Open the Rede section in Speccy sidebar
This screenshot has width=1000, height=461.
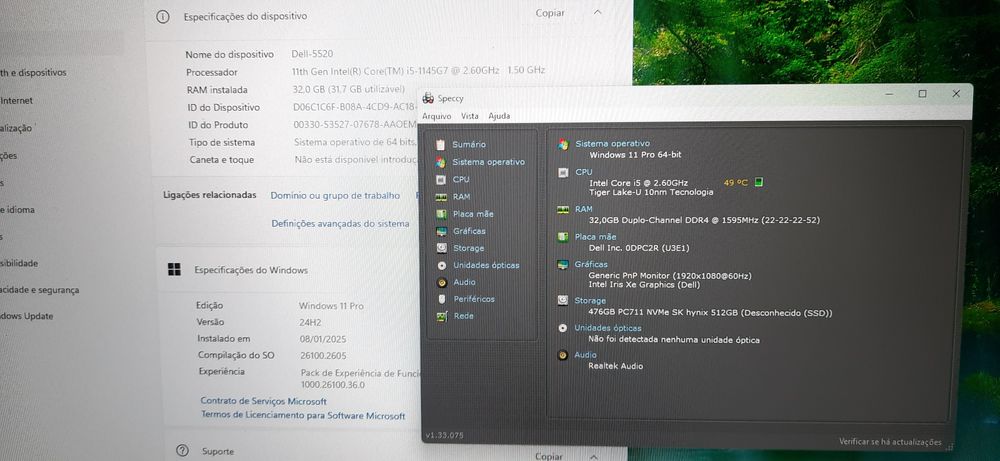click(x=464, y=316)
